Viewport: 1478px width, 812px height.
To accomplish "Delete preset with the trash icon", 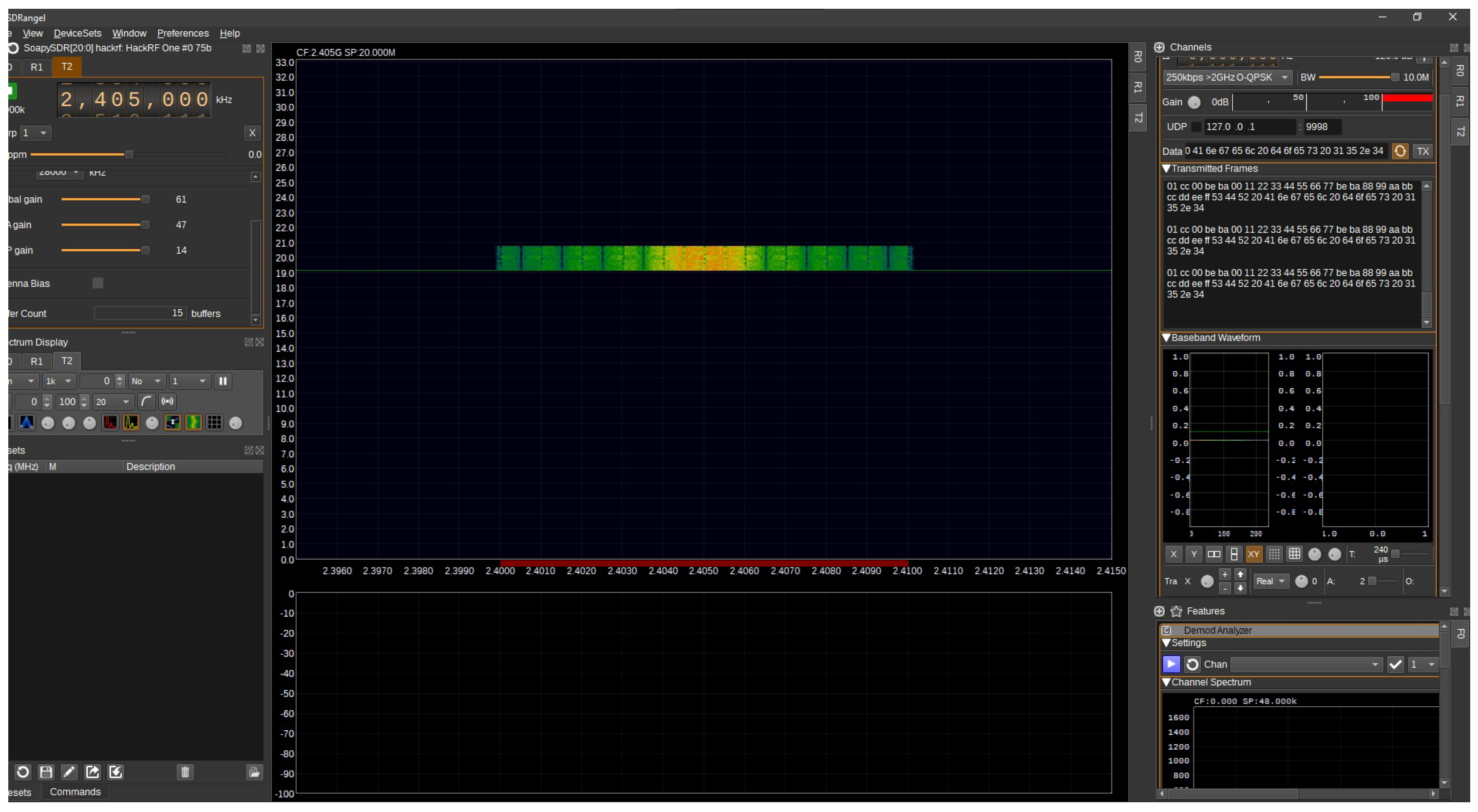I will (185, 773).
